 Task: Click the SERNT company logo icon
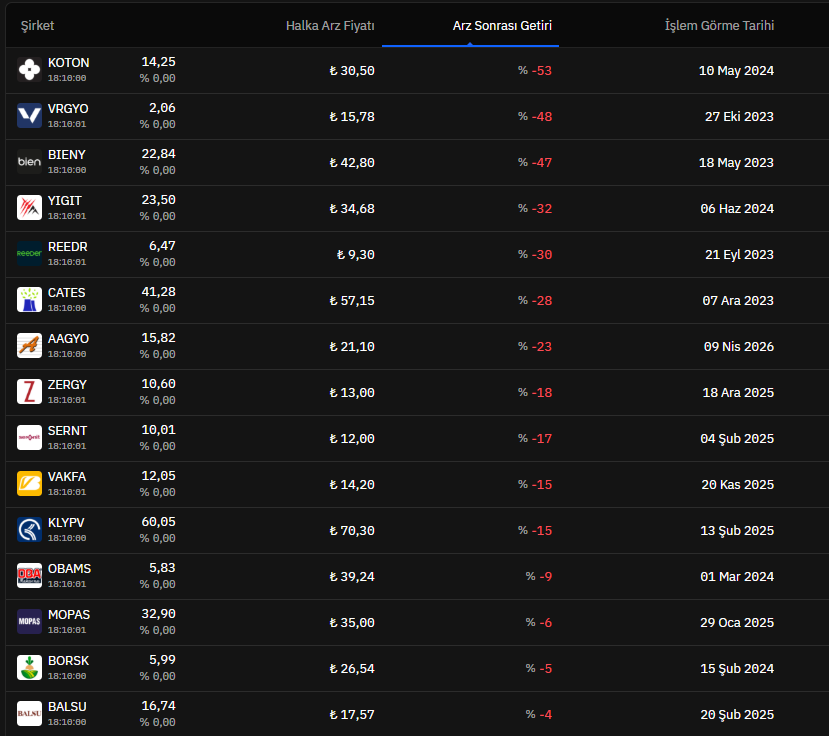pyautogui.click(x=29, y=438)
